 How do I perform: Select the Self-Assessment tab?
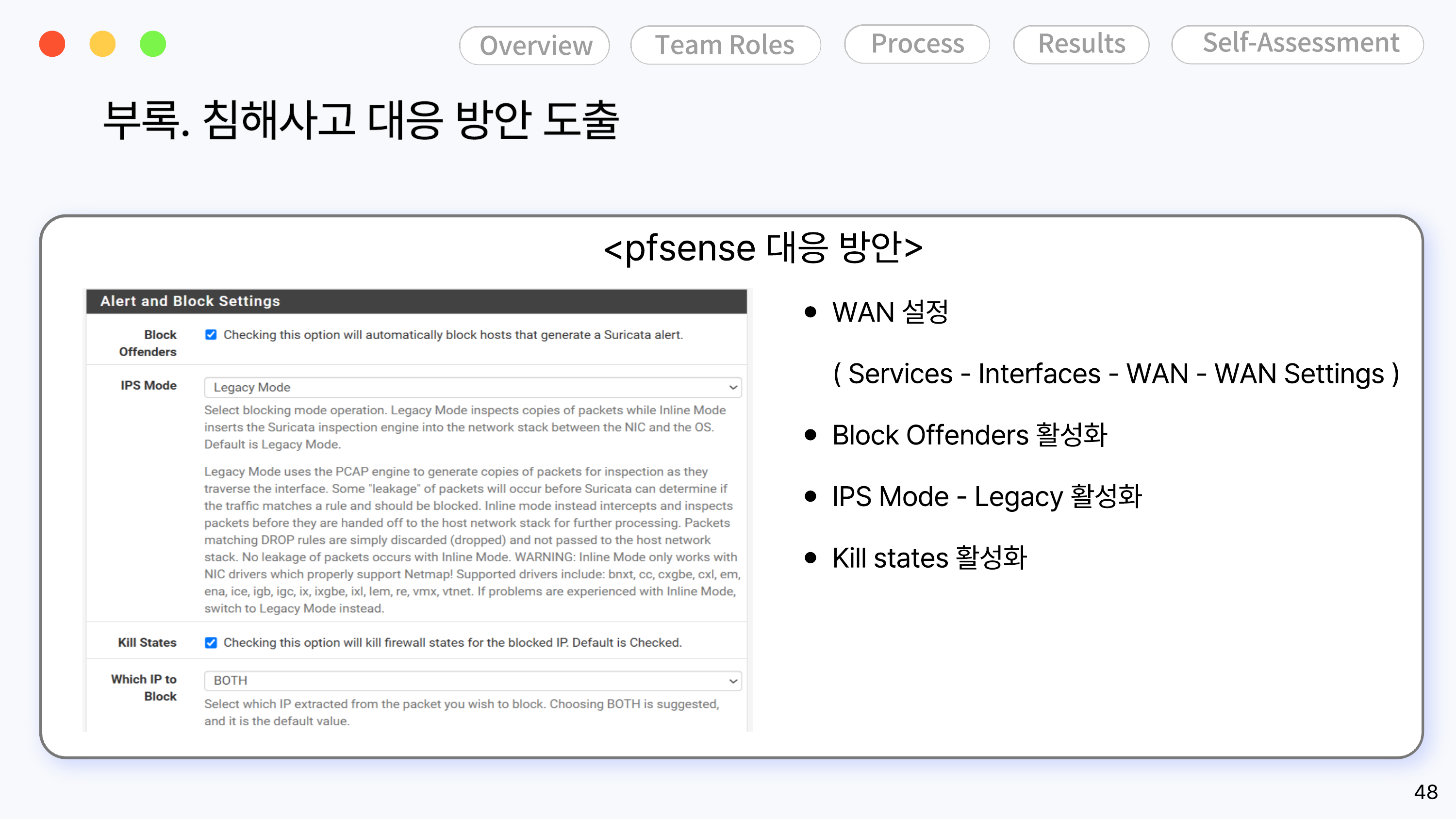(1297, 44)
